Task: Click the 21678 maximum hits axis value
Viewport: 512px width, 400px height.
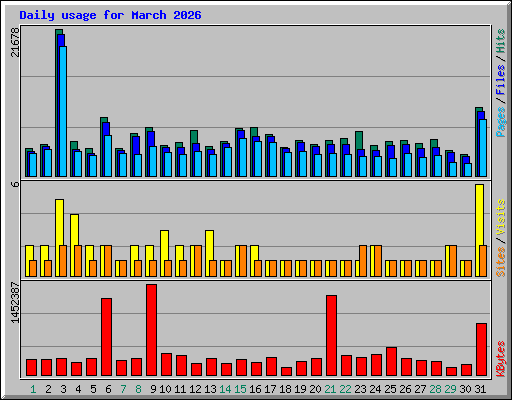Action: coord(15,42)
